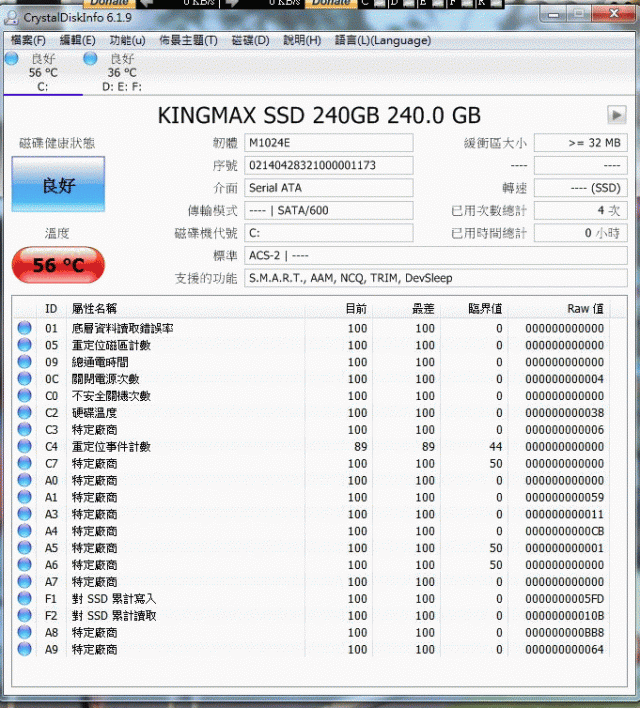This screenshot has height=709, width=640.
Task: Open the 編輯(E) menu
Action: pyautogui.click(x=77, y=41)
